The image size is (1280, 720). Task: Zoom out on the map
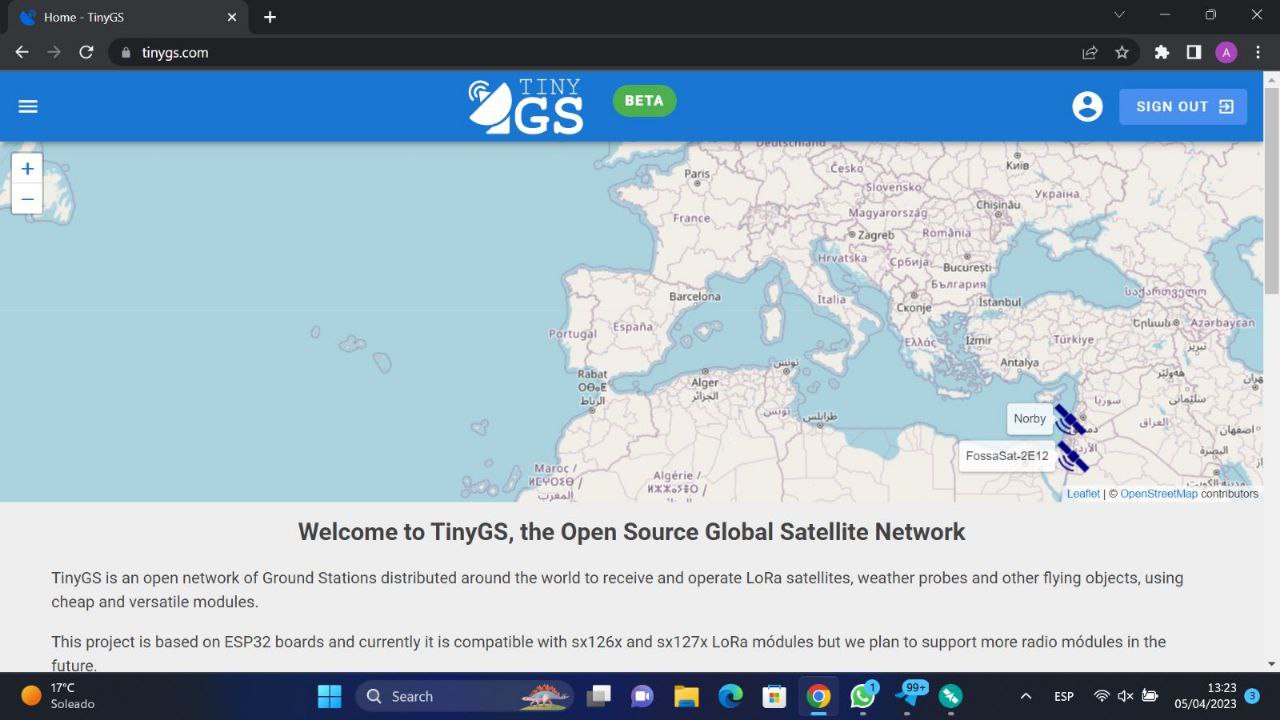coord(27,199)
